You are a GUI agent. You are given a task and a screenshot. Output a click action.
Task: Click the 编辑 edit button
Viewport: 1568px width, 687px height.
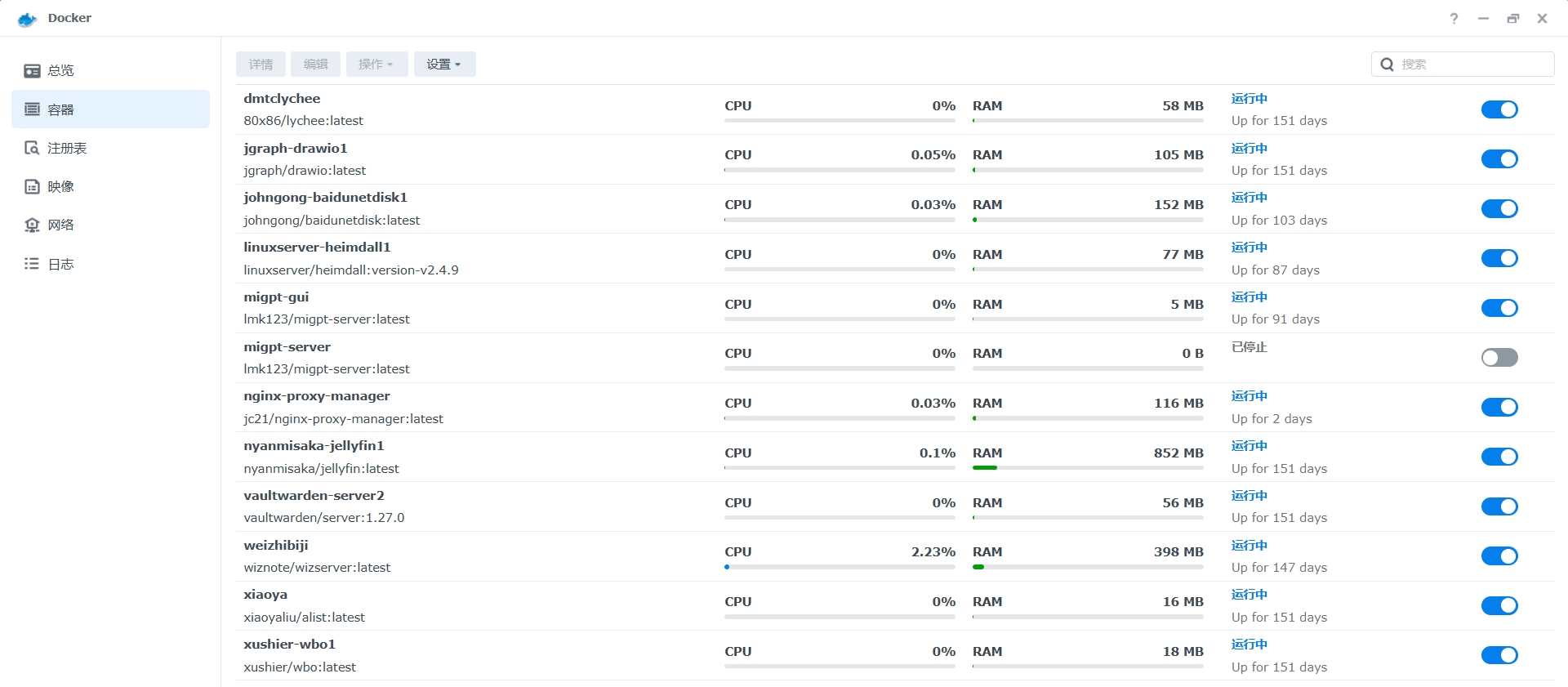[x=315, y=64]
